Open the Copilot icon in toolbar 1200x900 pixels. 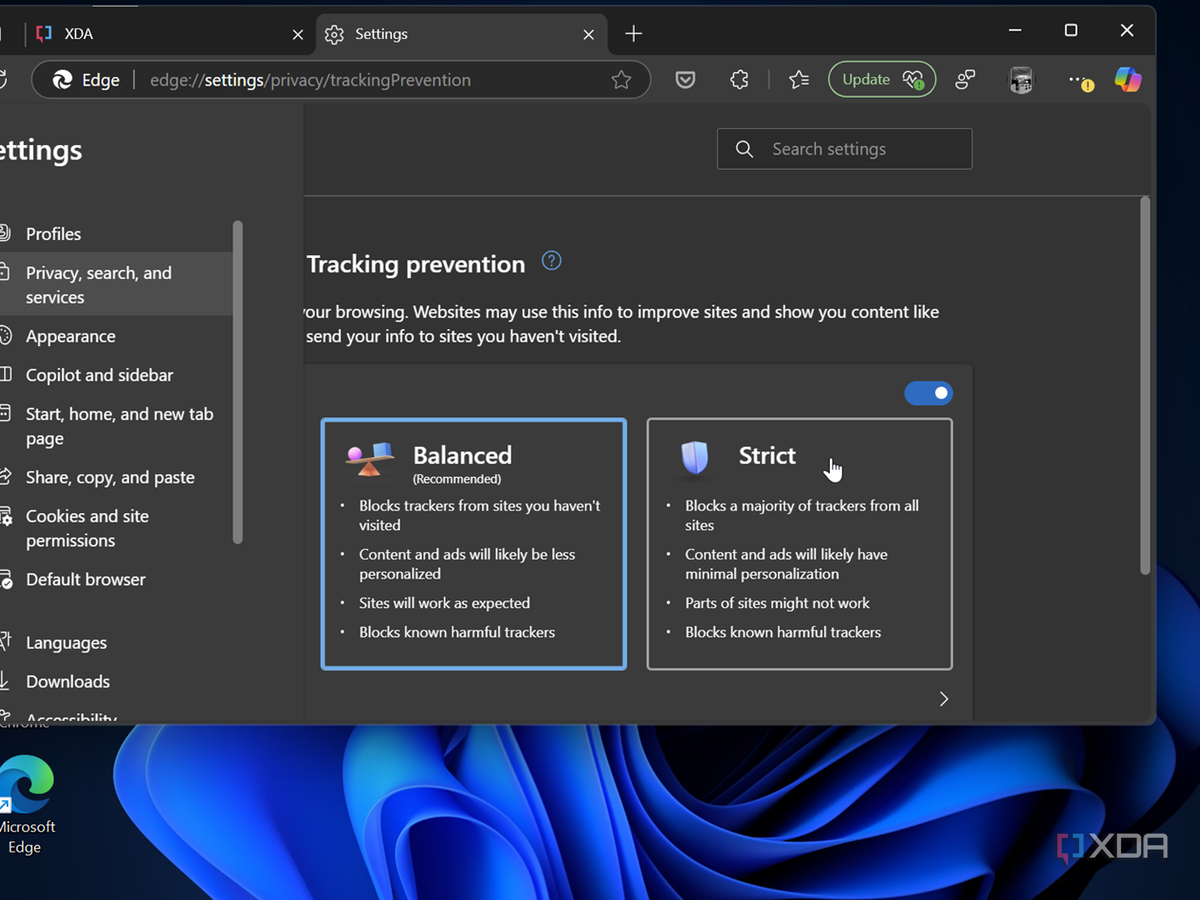tap(1128, 80)
